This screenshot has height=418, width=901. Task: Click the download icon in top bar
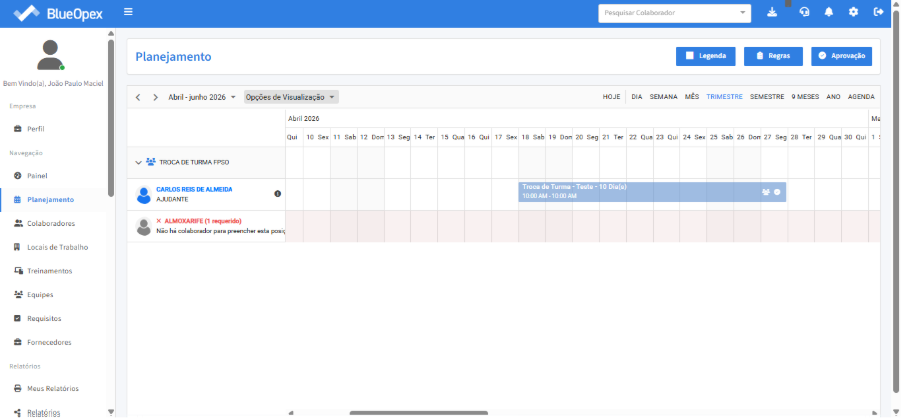click(x=772, y=12)
